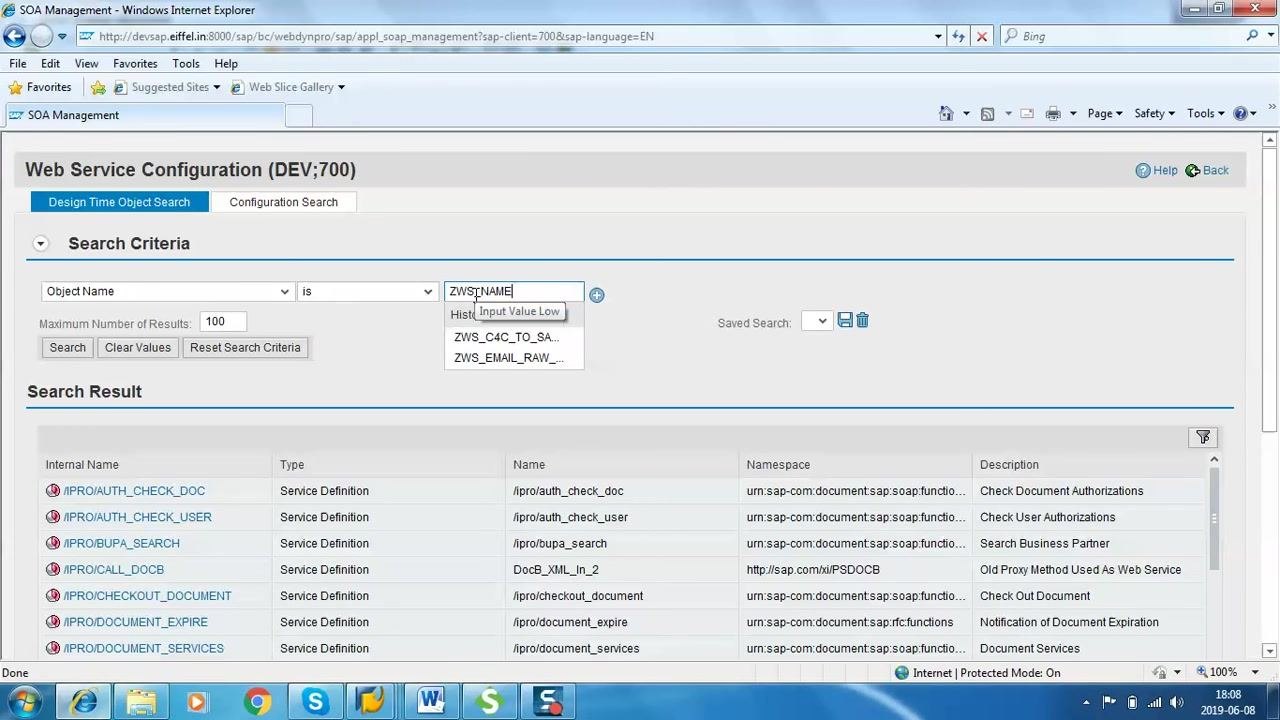Click the browser back arrow

[14, 36]
